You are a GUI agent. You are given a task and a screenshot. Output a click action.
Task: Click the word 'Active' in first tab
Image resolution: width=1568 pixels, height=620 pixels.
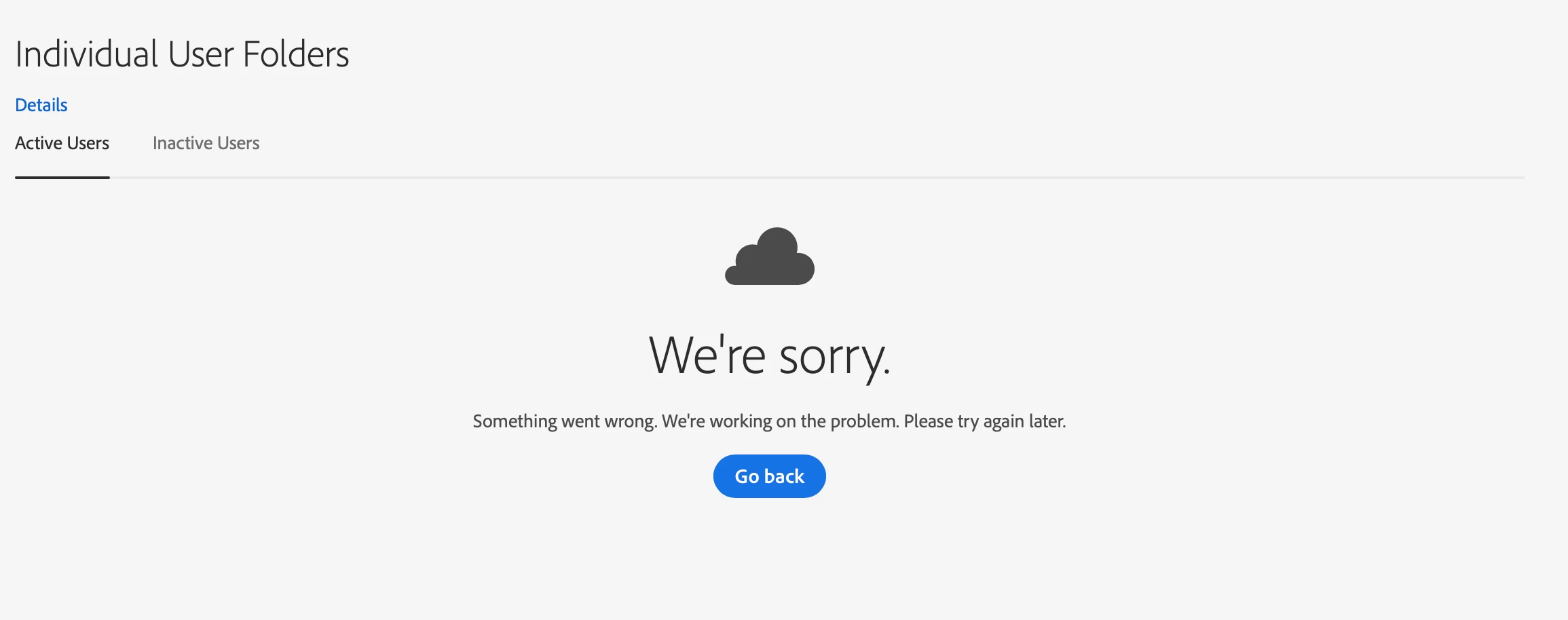tap(39, 143)
